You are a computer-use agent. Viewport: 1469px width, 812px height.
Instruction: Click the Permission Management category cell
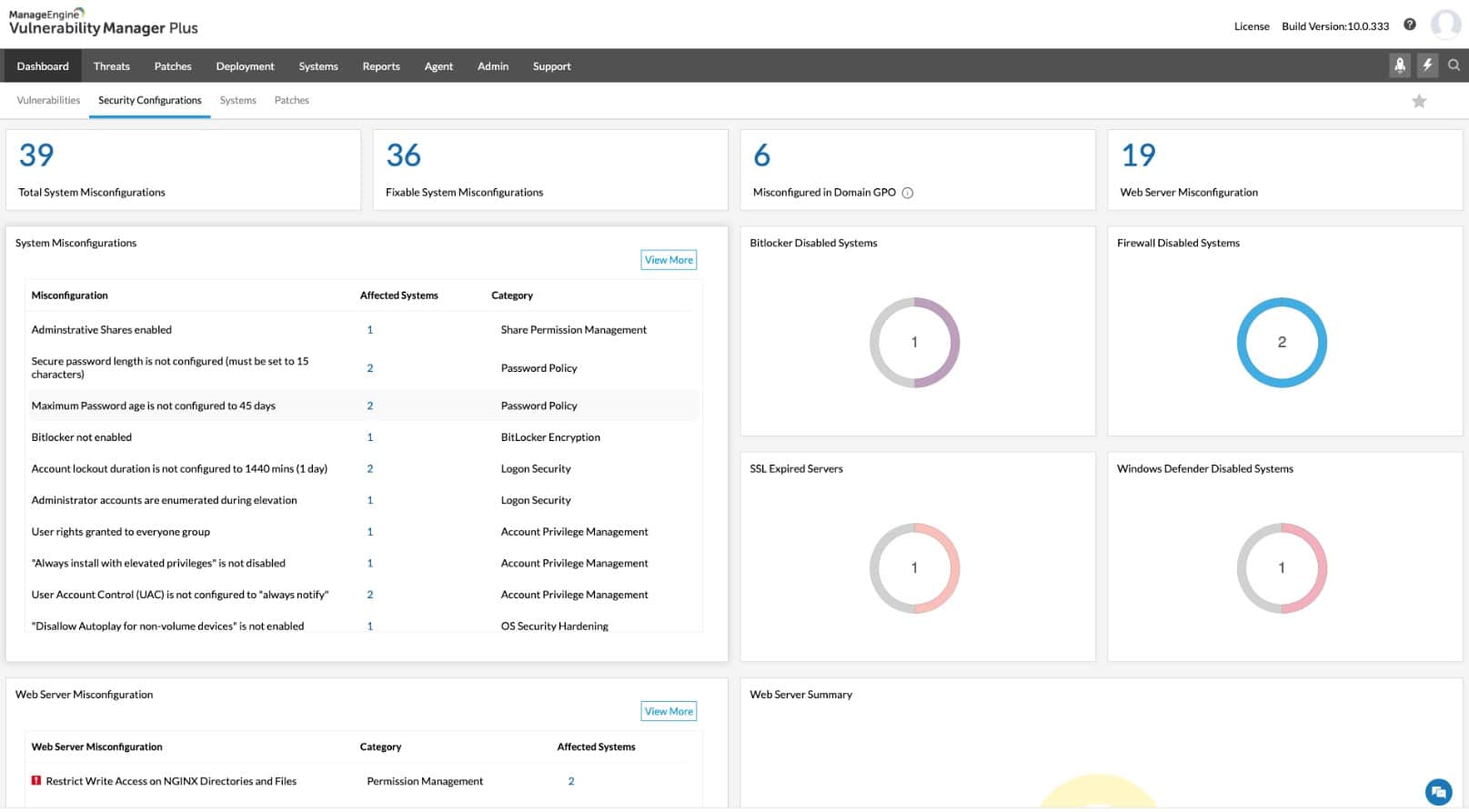click(425, 781)
